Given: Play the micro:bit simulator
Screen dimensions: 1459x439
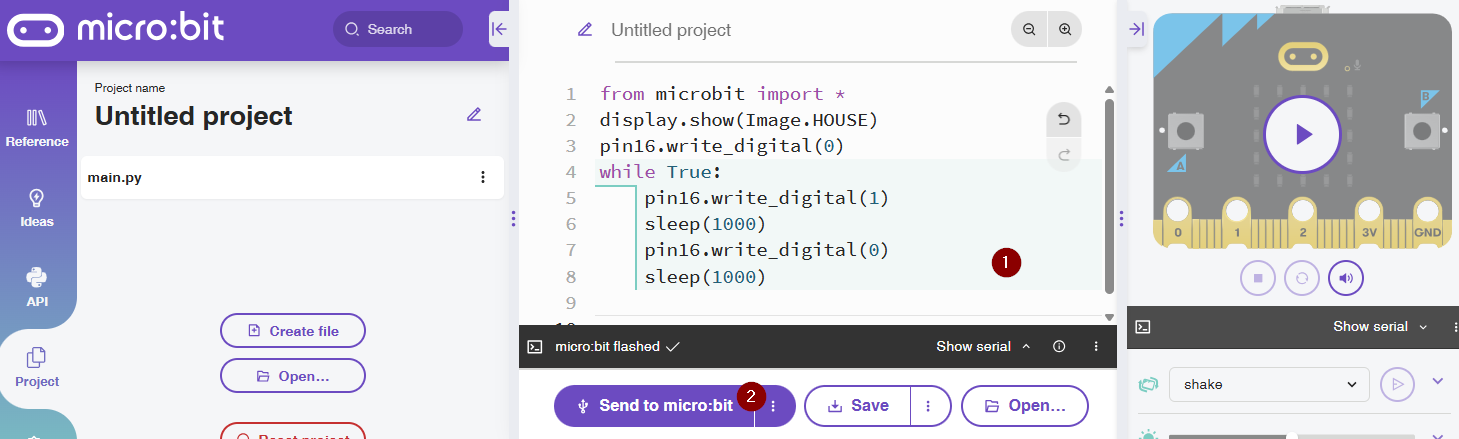Looking at the screenshot, I should click(1301, 134).
